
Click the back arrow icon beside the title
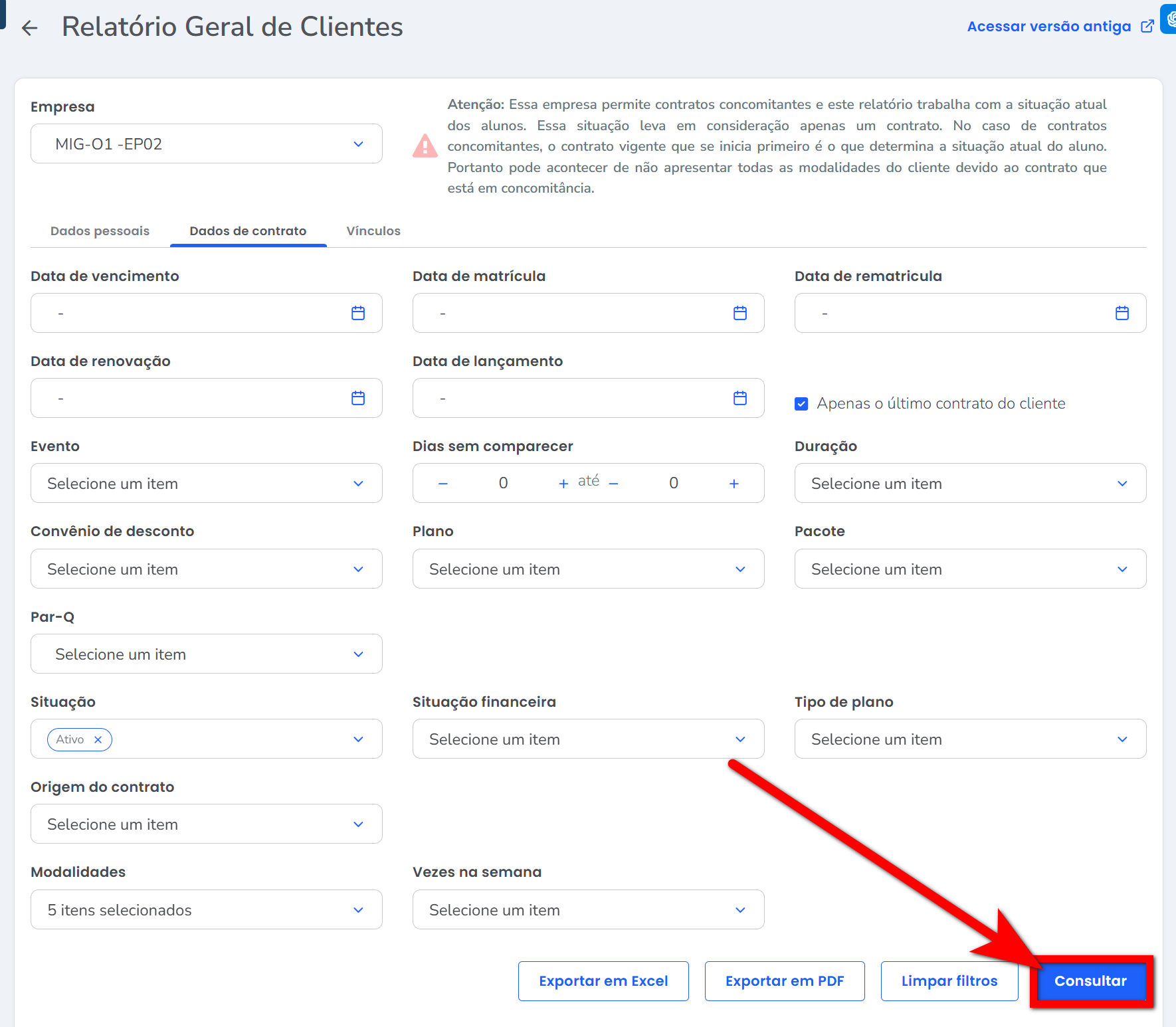(29, 28)
